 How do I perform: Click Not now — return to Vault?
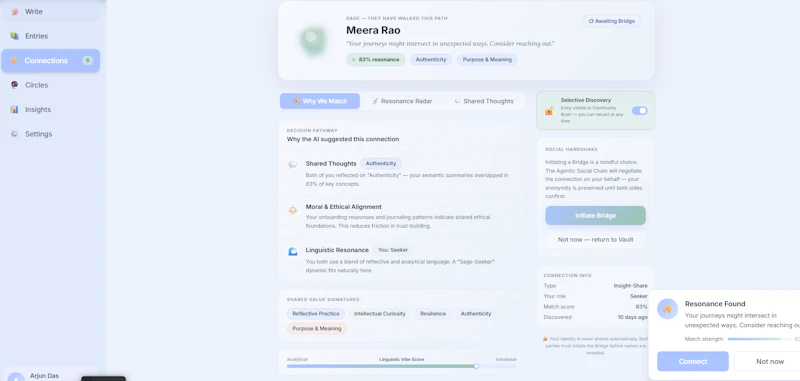(595, 240)
